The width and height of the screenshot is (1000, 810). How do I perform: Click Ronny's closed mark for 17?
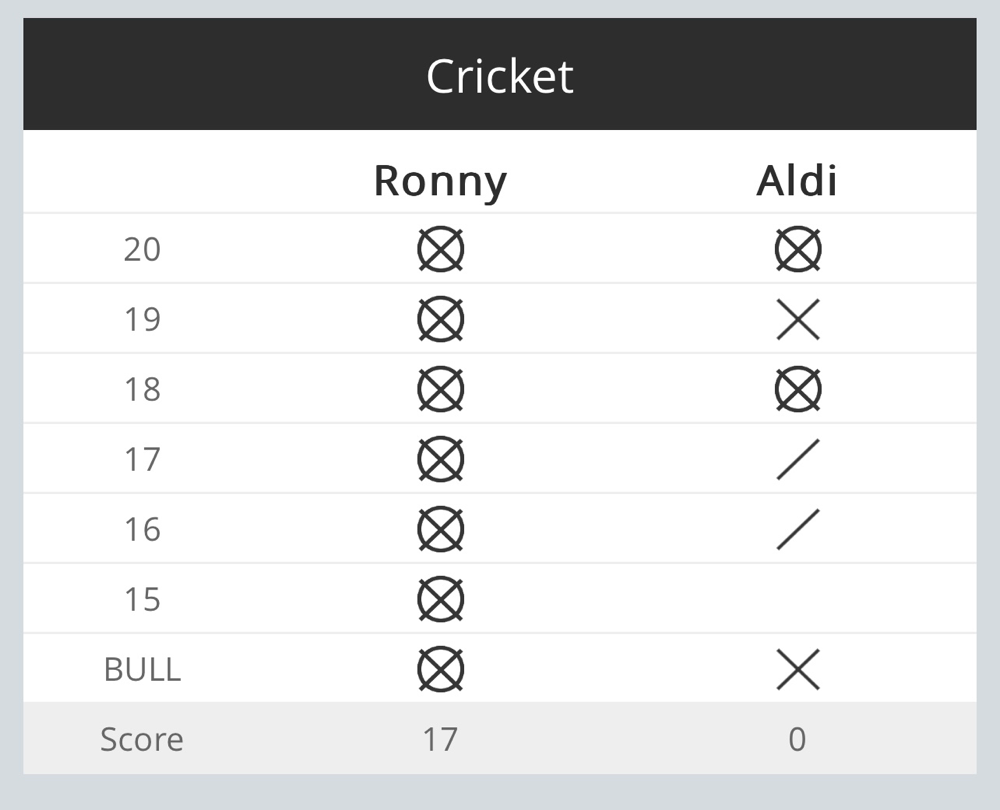(441, 459)
